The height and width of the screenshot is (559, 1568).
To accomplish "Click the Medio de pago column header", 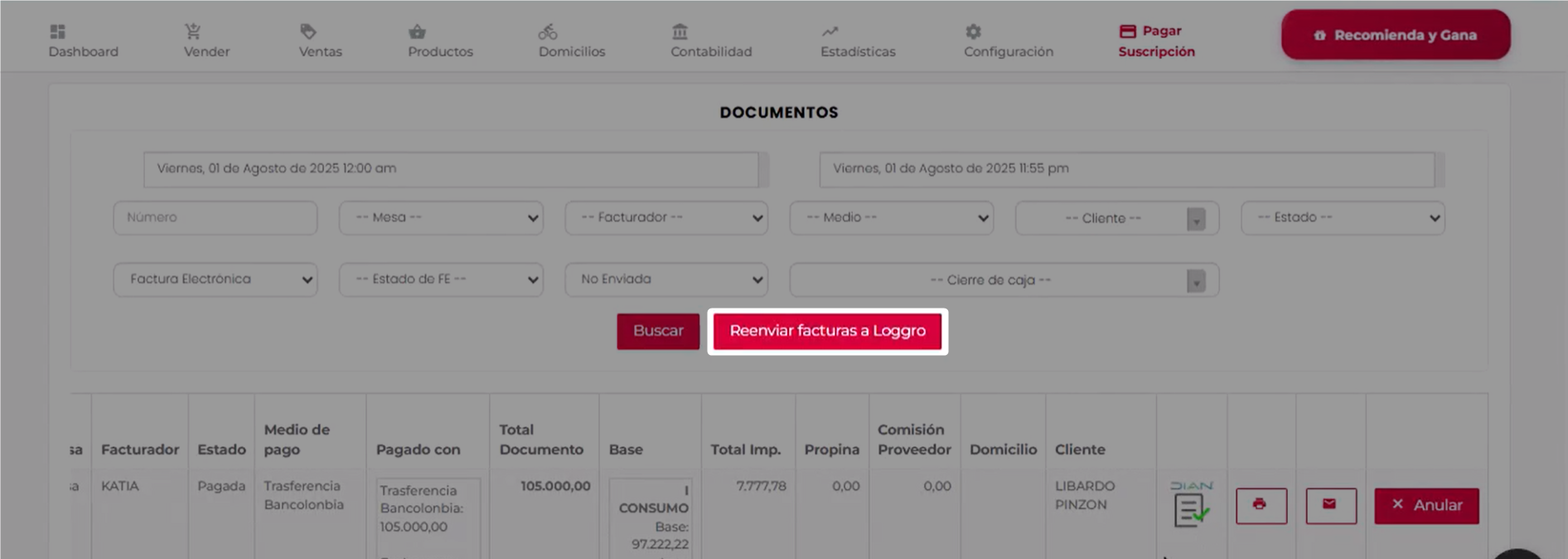I will tap(297, 440).
